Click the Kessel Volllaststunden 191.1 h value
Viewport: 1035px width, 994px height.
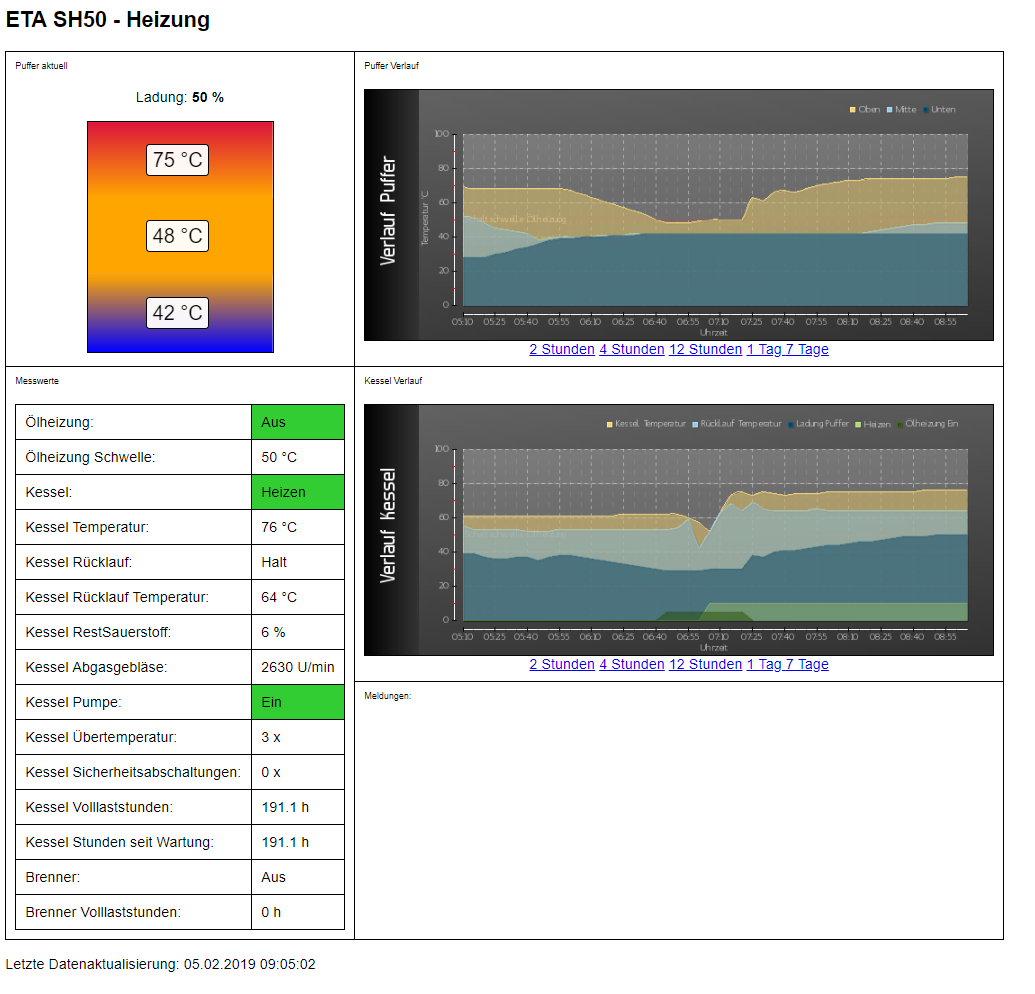pyautogui.click(x=298, y=807)
